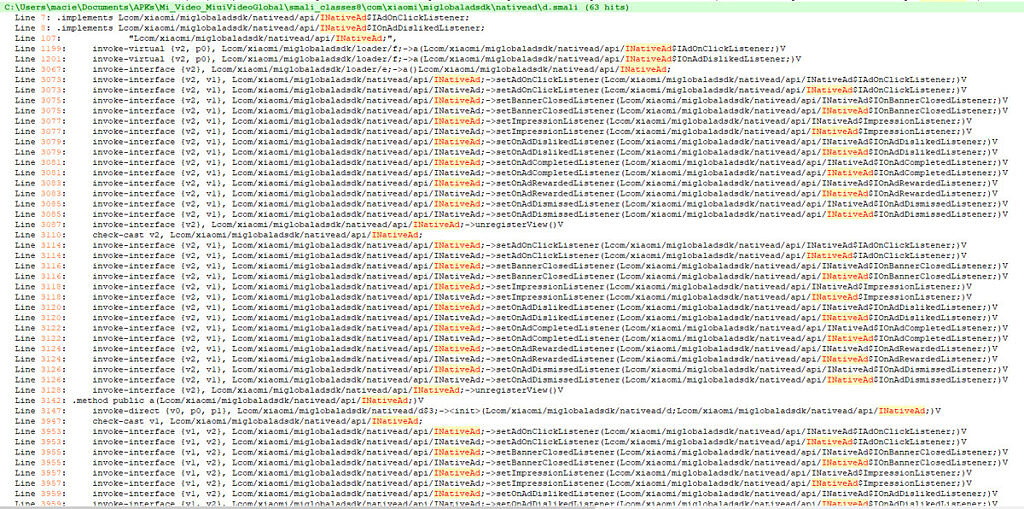This screenshot has width=1024, height=509.
Task: Open Line 3122 hit highlighting INativeAd$IOnAdCompletedListener
Action: tap(512, 338)
